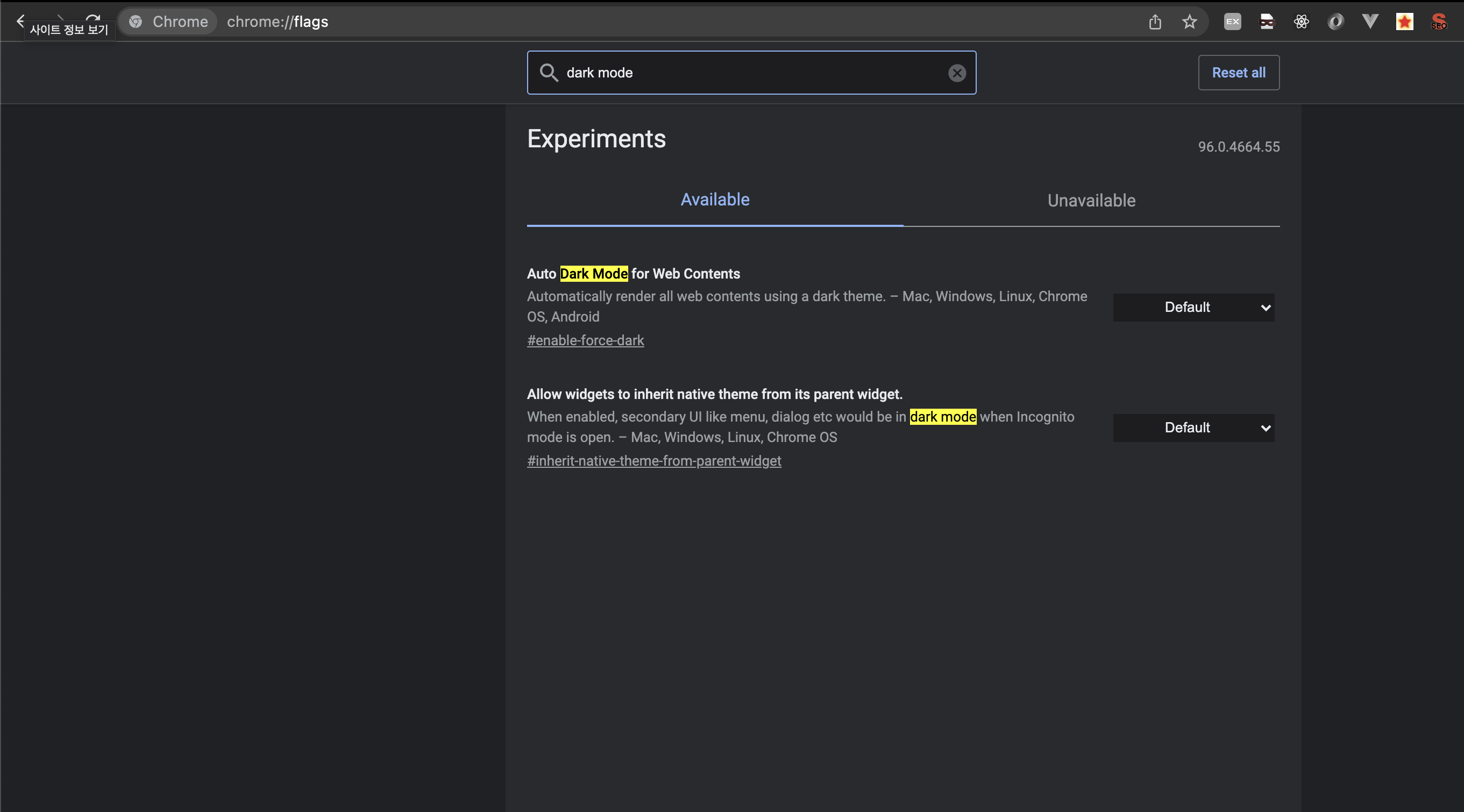The height and width of the screenshot is (812, 1464).
Task: Open the React Developer Tools extension
Action: (x=1301, y=22)
